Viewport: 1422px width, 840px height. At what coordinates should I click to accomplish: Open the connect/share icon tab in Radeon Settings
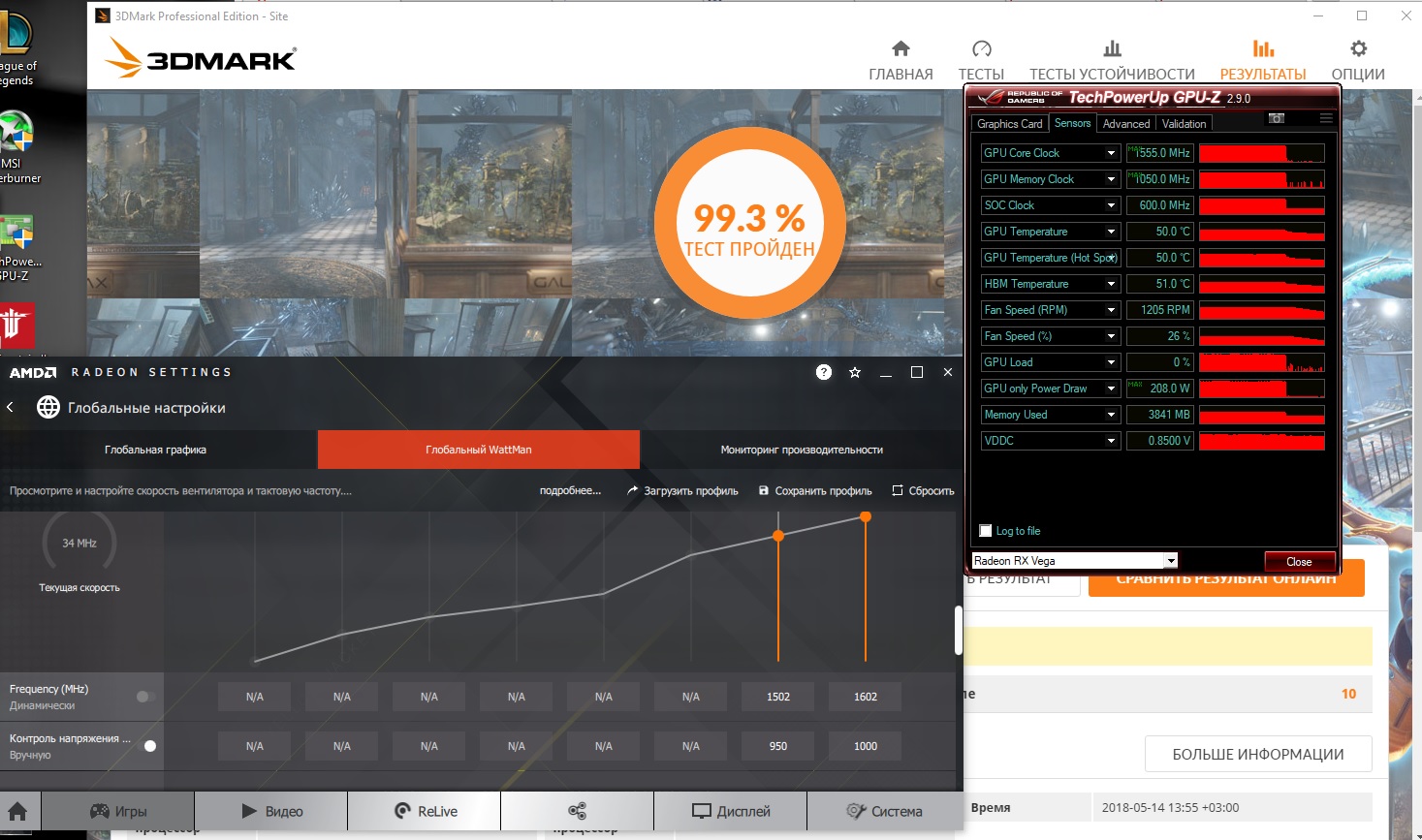coord(578,811)
